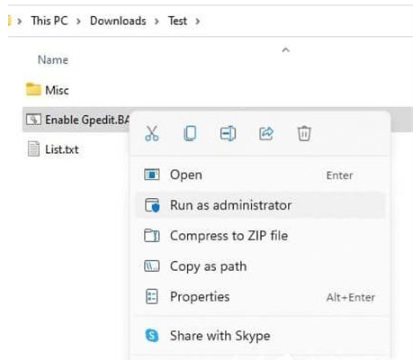Image resolution: width=418 pixels, height=360 pixels.
Task: Navigate to Downloads in the address bar
Action: [x=118, y=21]
